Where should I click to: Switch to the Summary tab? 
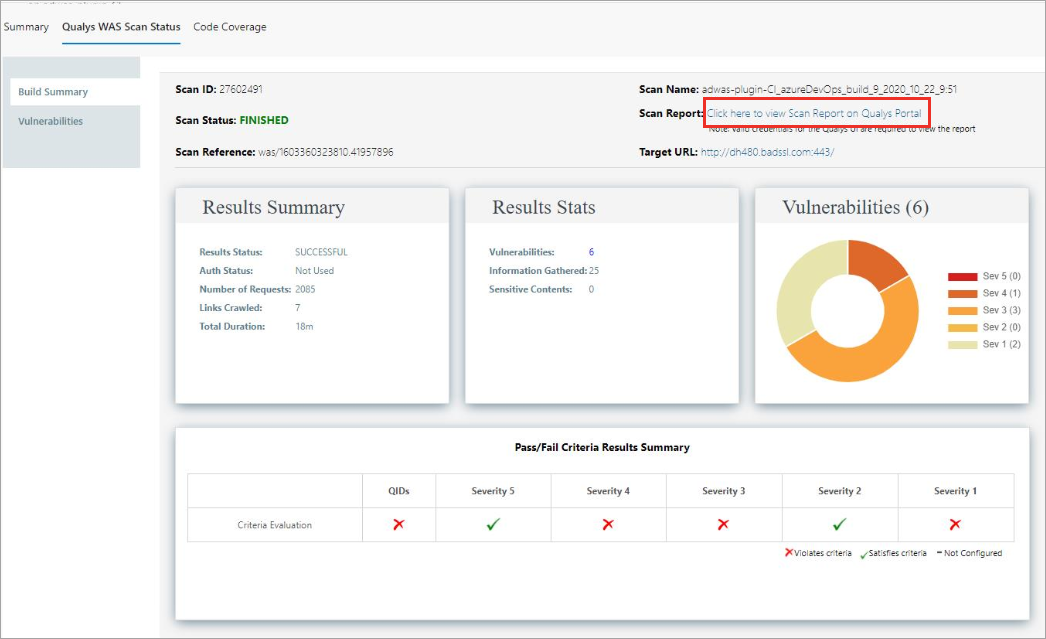click(x=26, y=27)
